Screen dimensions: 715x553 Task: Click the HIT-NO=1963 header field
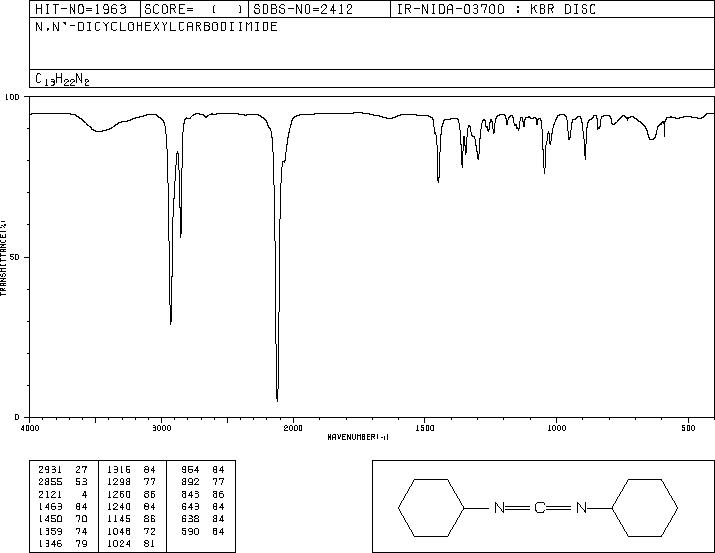pyautogui.click(x=85, y=9)
